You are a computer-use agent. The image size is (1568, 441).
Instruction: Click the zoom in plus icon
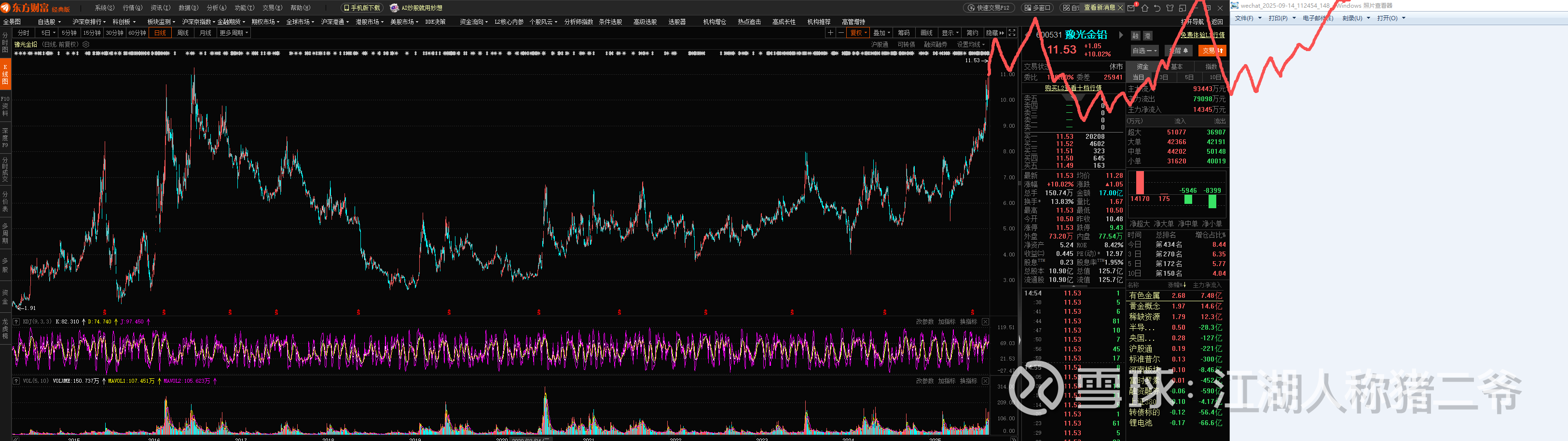(x=830, y=33)
